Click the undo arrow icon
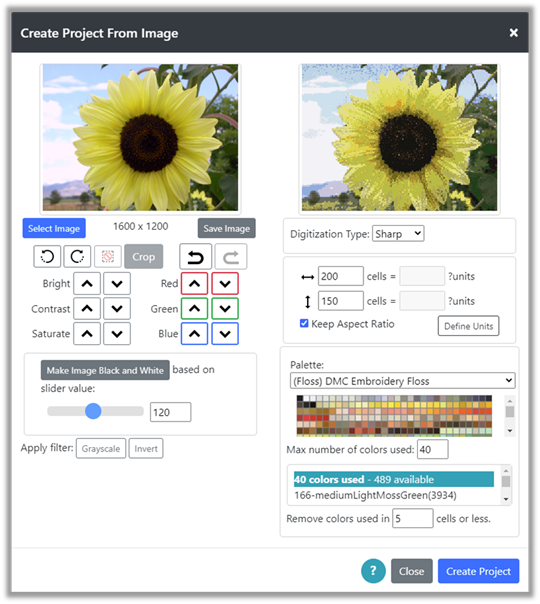 pos(195,257)
